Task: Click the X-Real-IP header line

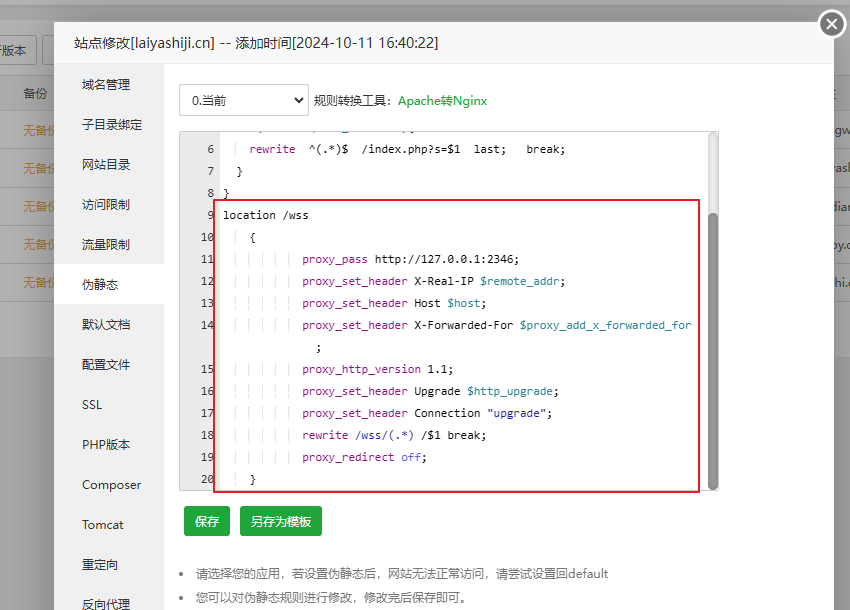Action: click(x=434, y=281)
